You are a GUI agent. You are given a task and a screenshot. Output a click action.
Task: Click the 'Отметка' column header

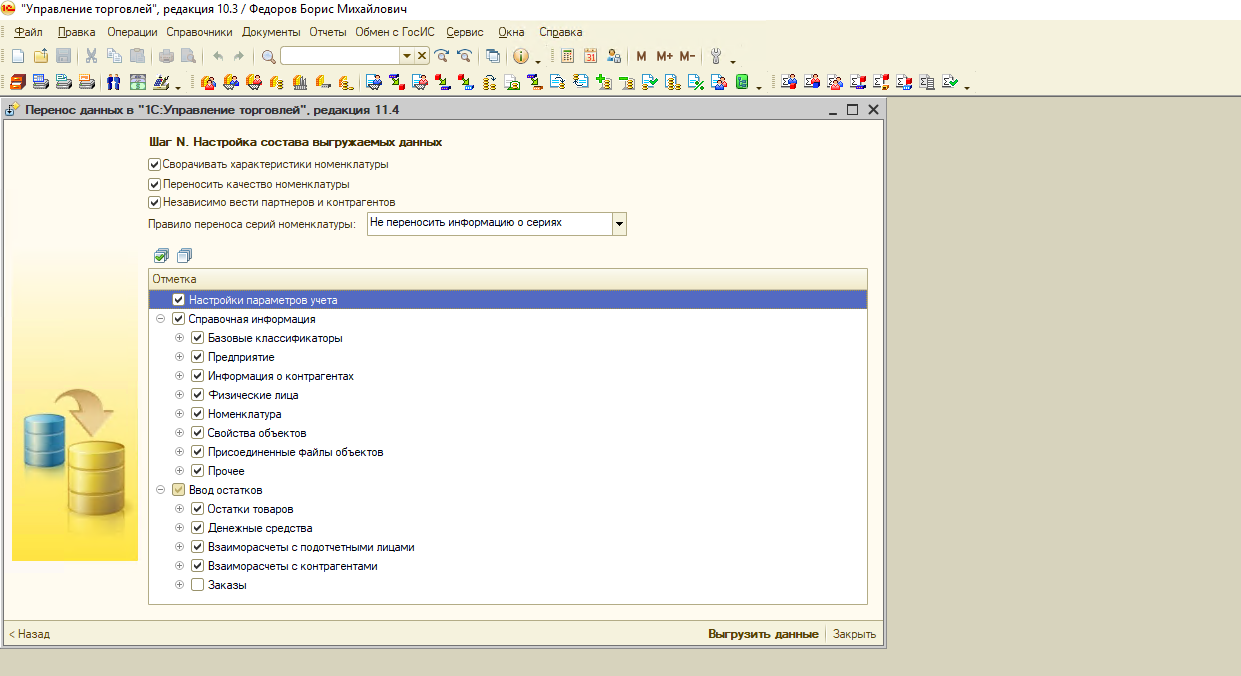(x=508, y=279)
